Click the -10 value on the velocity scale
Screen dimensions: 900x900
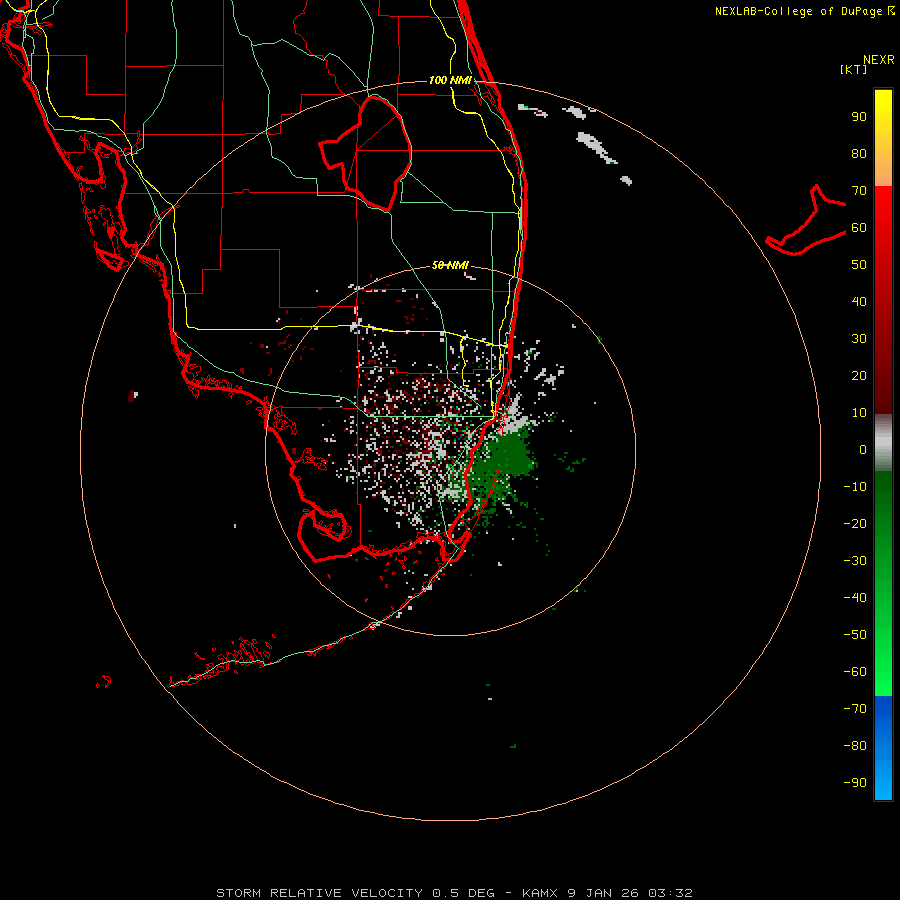point(855,487)
